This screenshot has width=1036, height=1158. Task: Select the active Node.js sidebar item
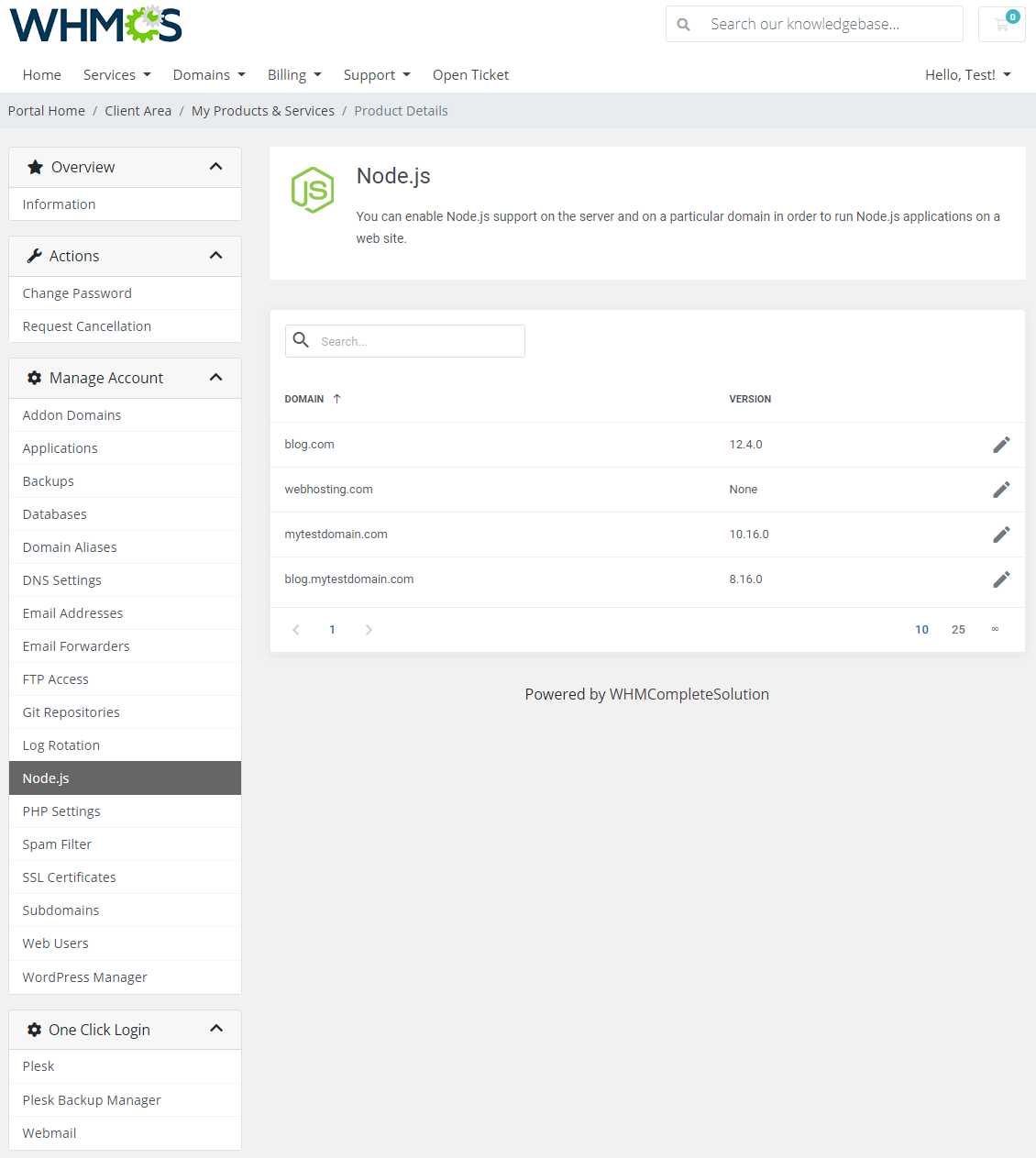(x=125, y=778)
